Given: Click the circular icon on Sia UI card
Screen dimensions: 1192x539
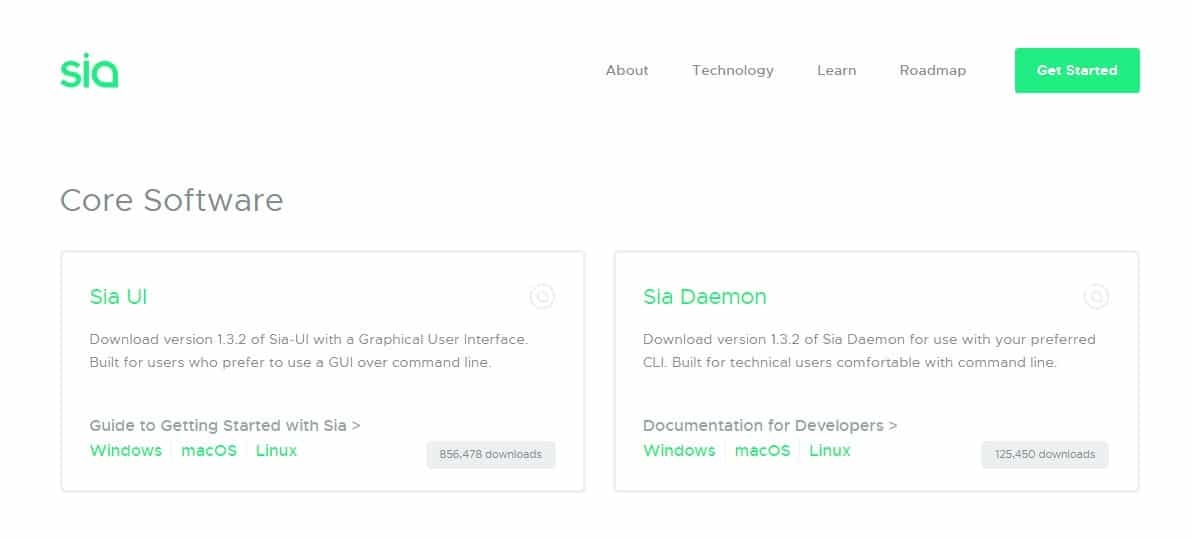Looking at the screenshot, I should [542, 296].
